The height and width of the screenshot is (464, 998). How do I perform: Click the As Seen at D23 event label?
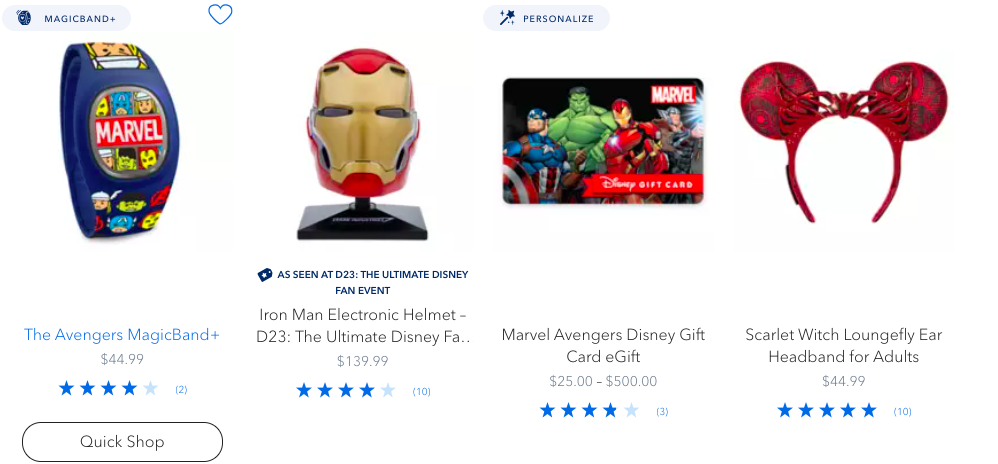coord(372,282)
